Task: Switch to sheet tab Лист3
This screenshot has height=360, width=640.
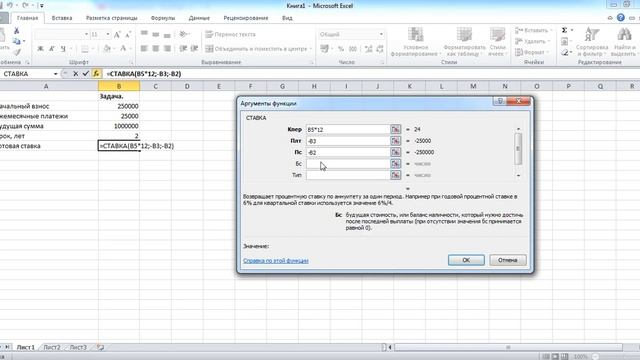Action: pos(78,347)
